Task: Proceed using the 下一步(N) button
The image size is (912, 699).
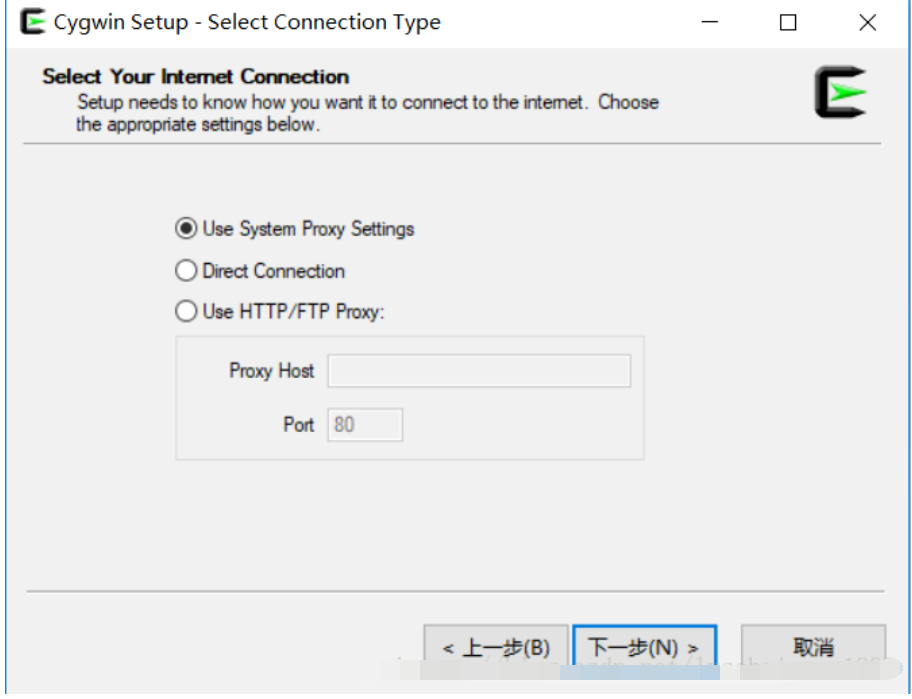Action: tap(645, 647)
